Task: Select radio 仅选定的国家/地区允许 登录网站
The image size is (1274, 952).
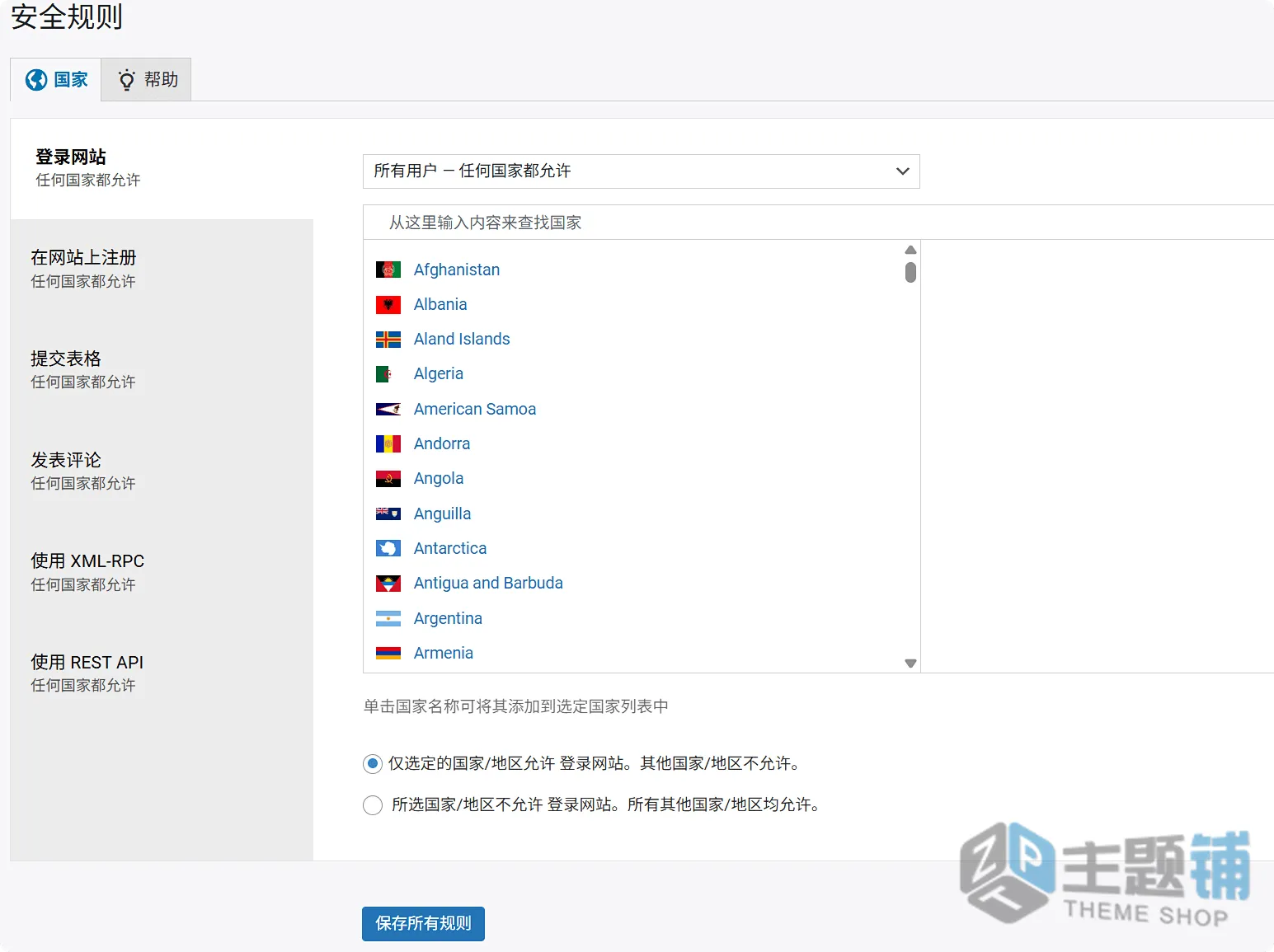Action: [x=373, y=763]
